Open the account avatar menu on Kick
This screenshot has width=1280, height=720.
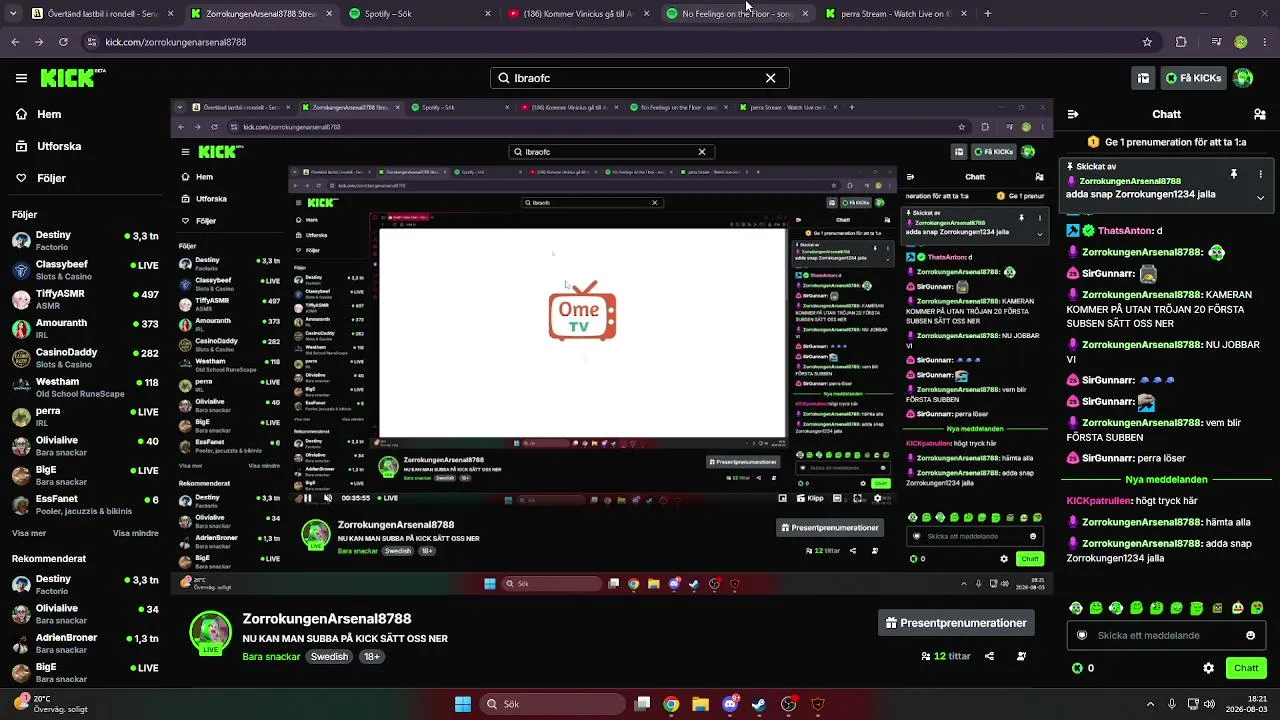pyautogui.click(x=1243, y=78)
